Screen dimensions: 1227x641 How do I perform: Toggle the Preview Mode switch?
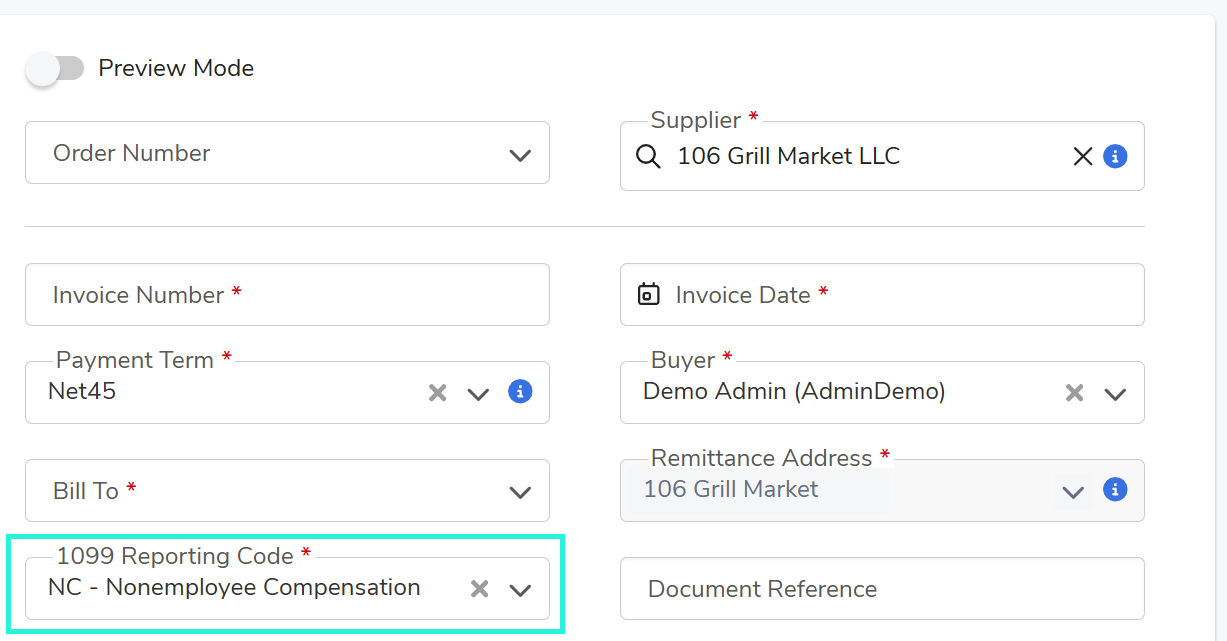[55, 69]
